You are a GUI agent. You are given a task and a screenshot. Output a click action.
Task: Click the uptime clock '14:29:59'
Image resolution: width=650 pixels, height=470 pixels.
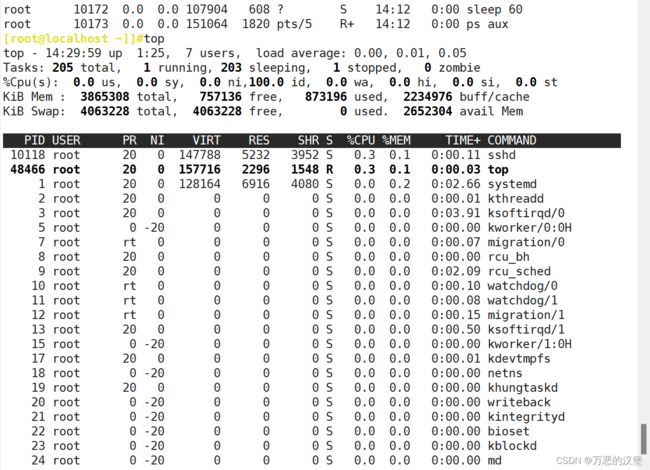(73, 53)
